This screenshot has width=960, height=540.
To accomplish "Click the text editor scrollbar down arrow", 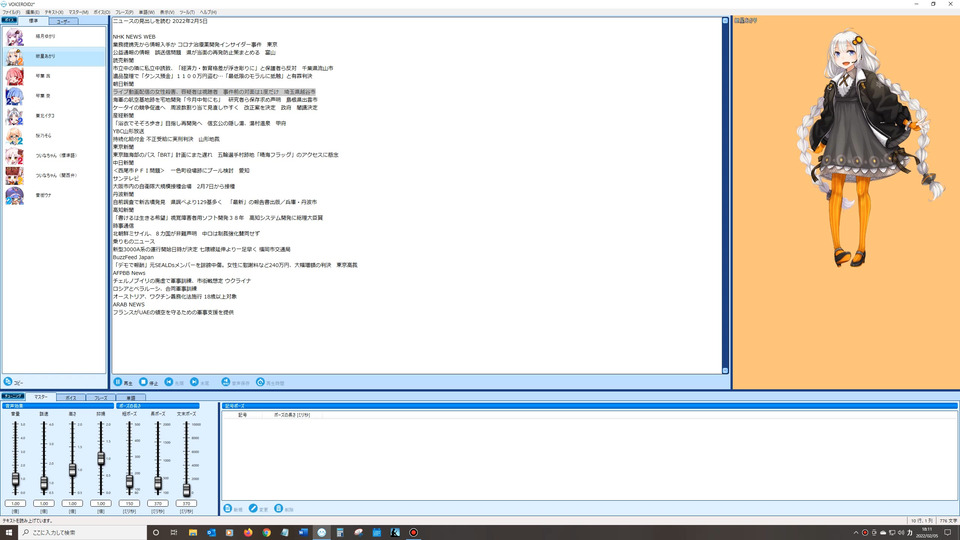I will click(x=726, y=370).
